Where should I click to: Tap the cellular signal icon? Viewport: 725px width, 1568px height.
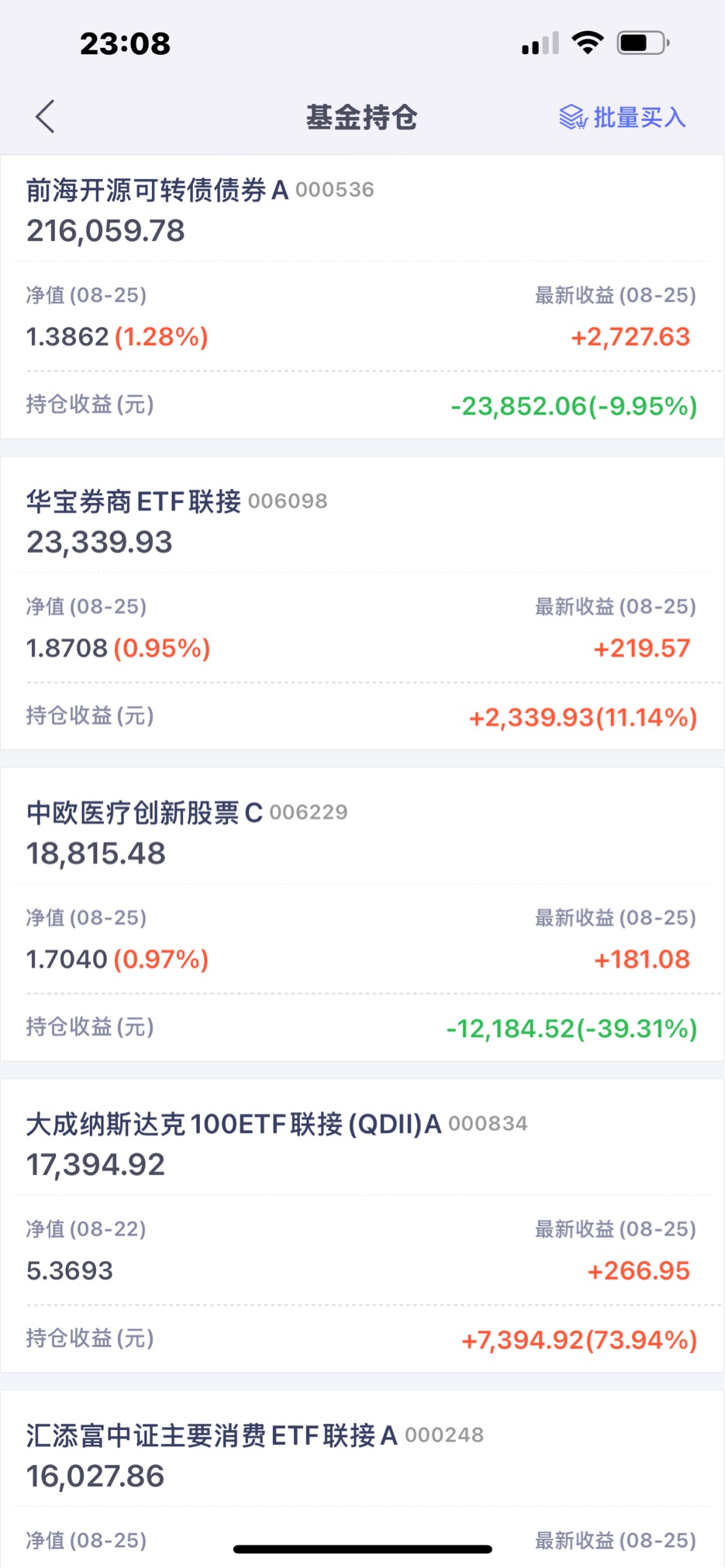click(x=540, y=43)
